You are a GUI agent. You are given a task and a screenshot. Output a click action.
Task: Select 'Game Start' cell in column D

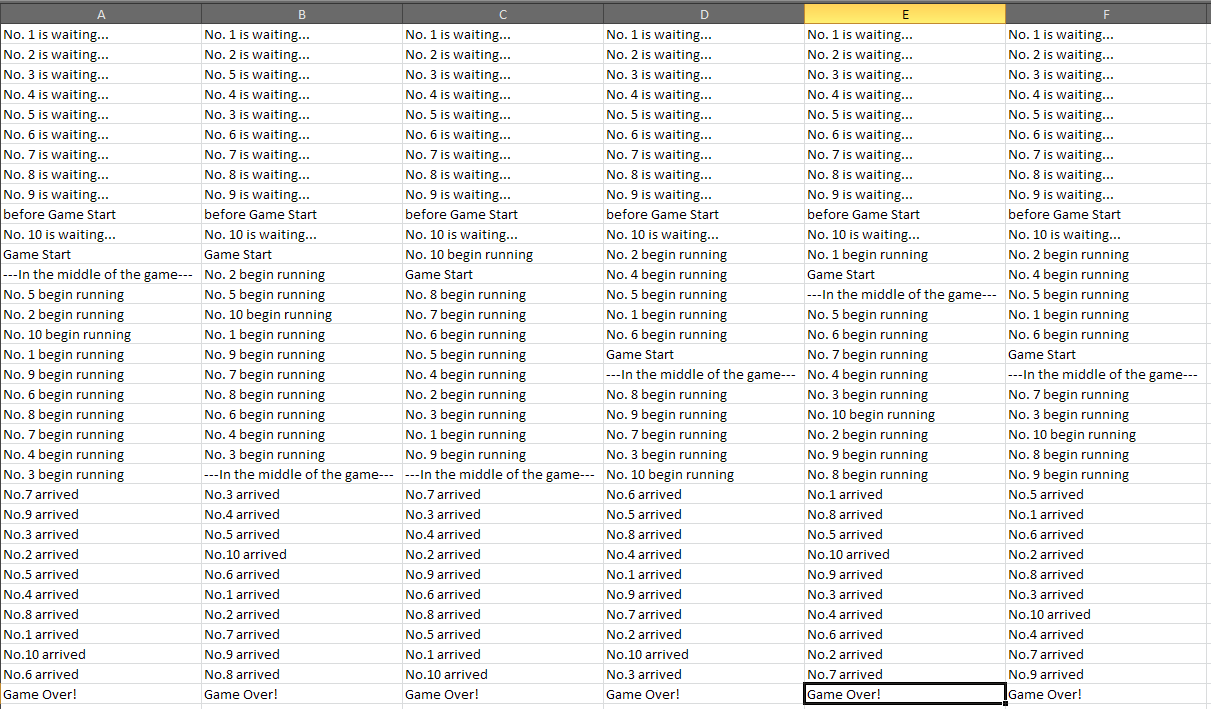704,354
